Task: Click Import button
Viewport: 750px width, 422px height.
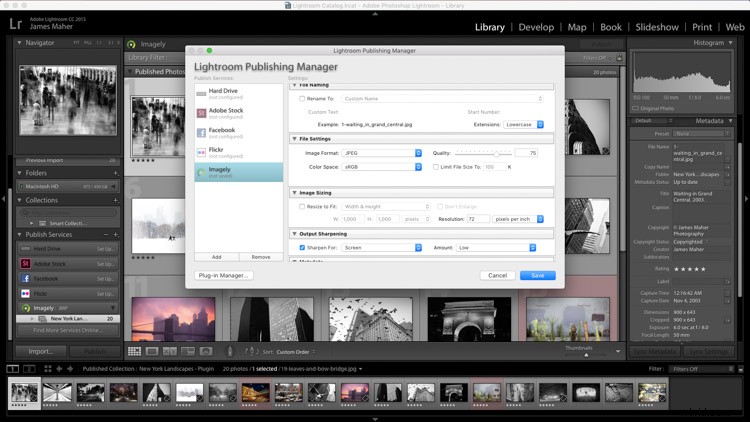Action: (41, 352)
